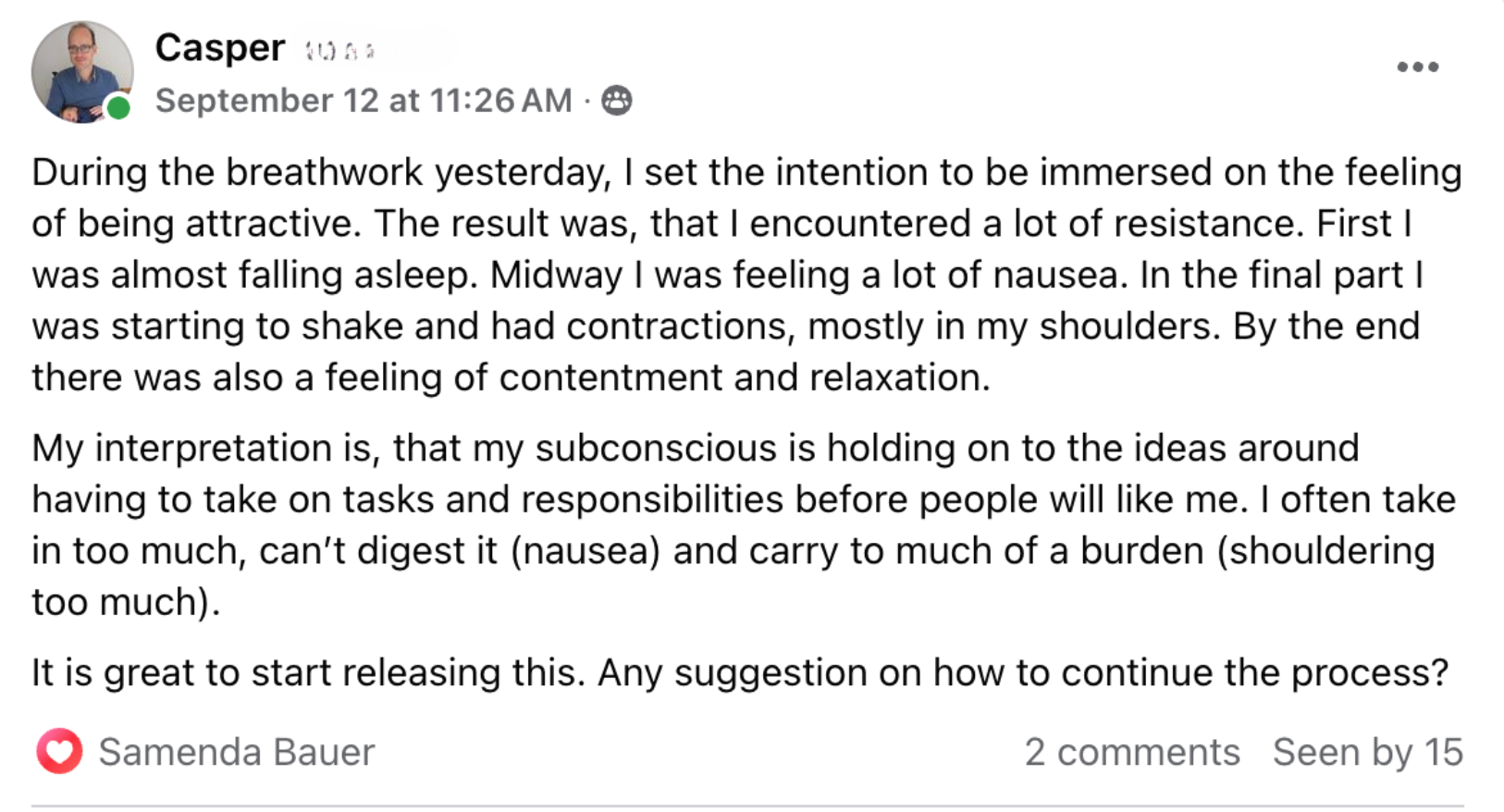Open the three-dot post options menu

1417,67
